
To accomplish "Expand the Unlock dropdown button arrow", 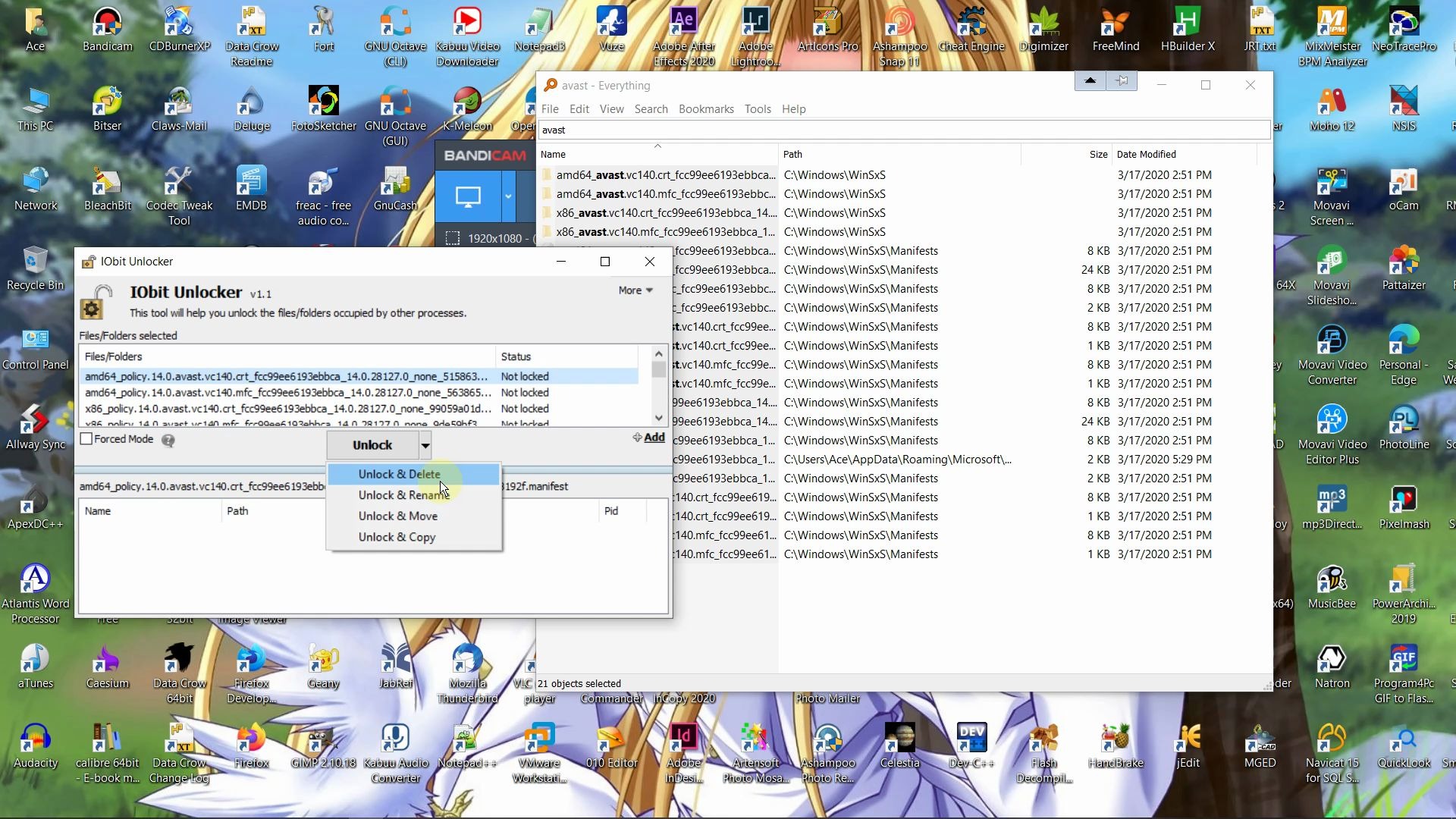I will [425, 444].
